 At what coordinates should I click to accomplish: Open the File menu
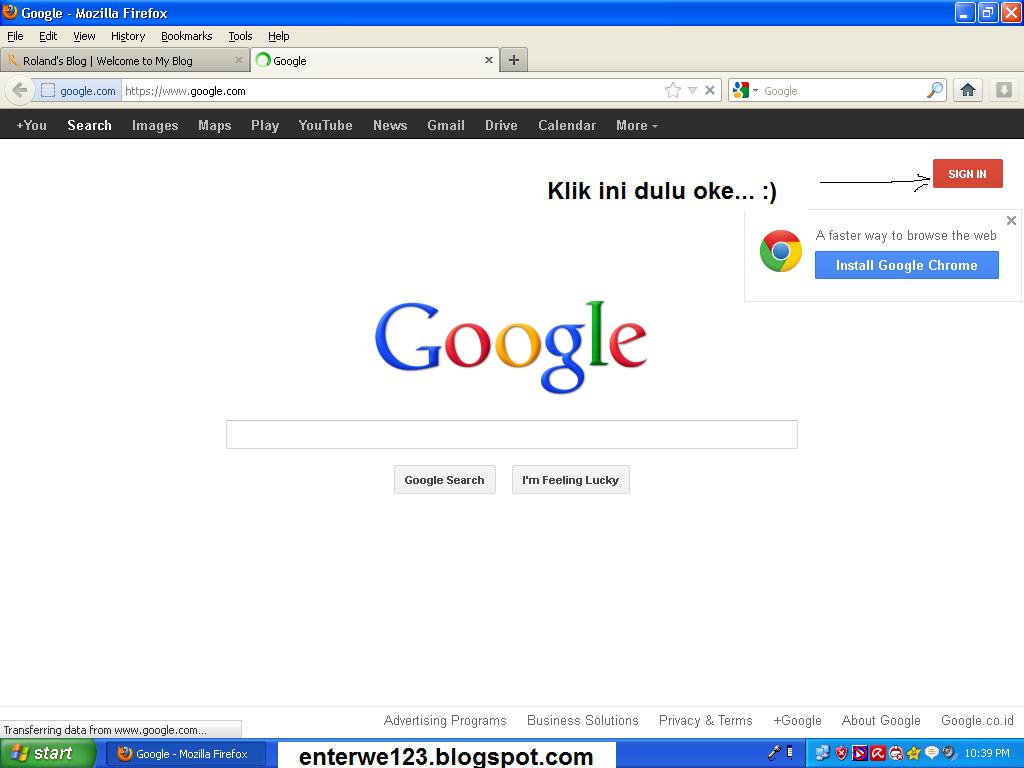click(15, 36)
